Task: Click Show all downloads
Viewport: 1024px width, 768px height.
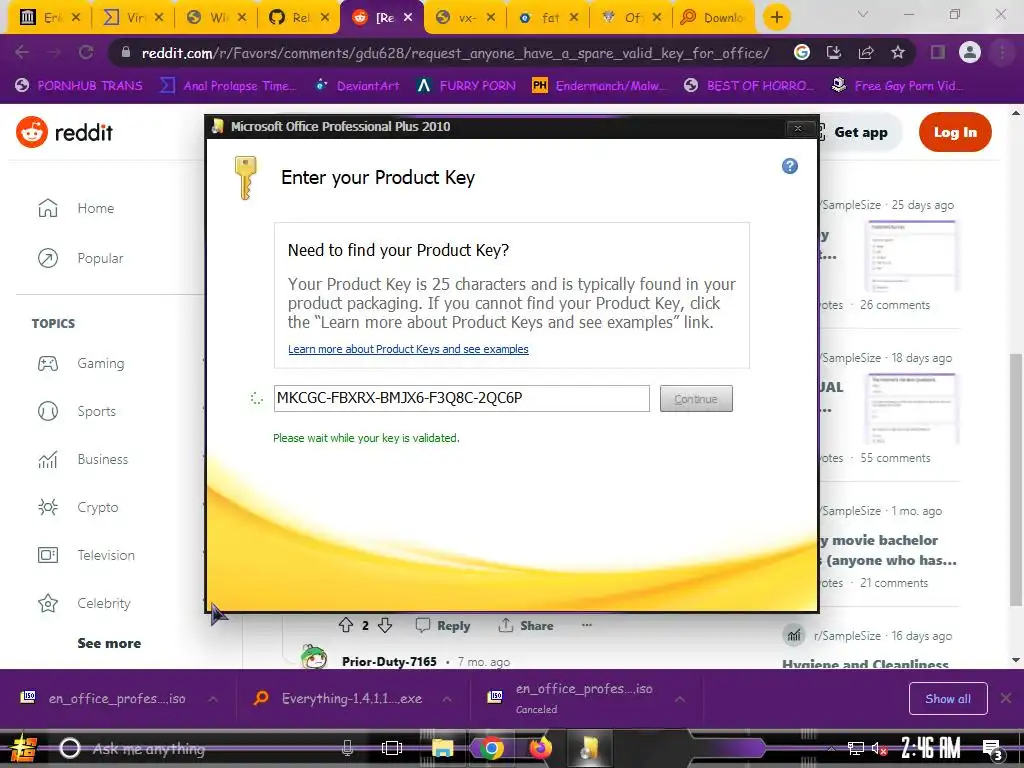Action: click(x=948, y=699)
